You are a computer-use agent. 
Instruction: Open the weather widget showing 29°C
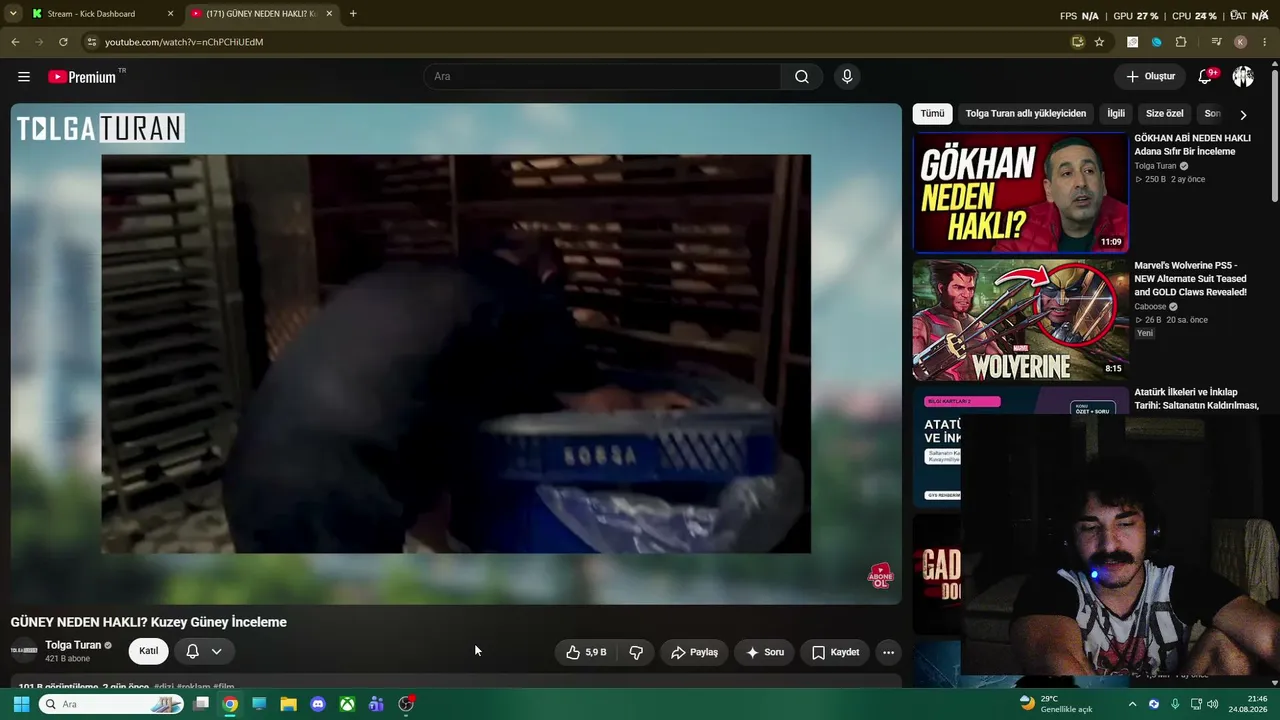1055,704
